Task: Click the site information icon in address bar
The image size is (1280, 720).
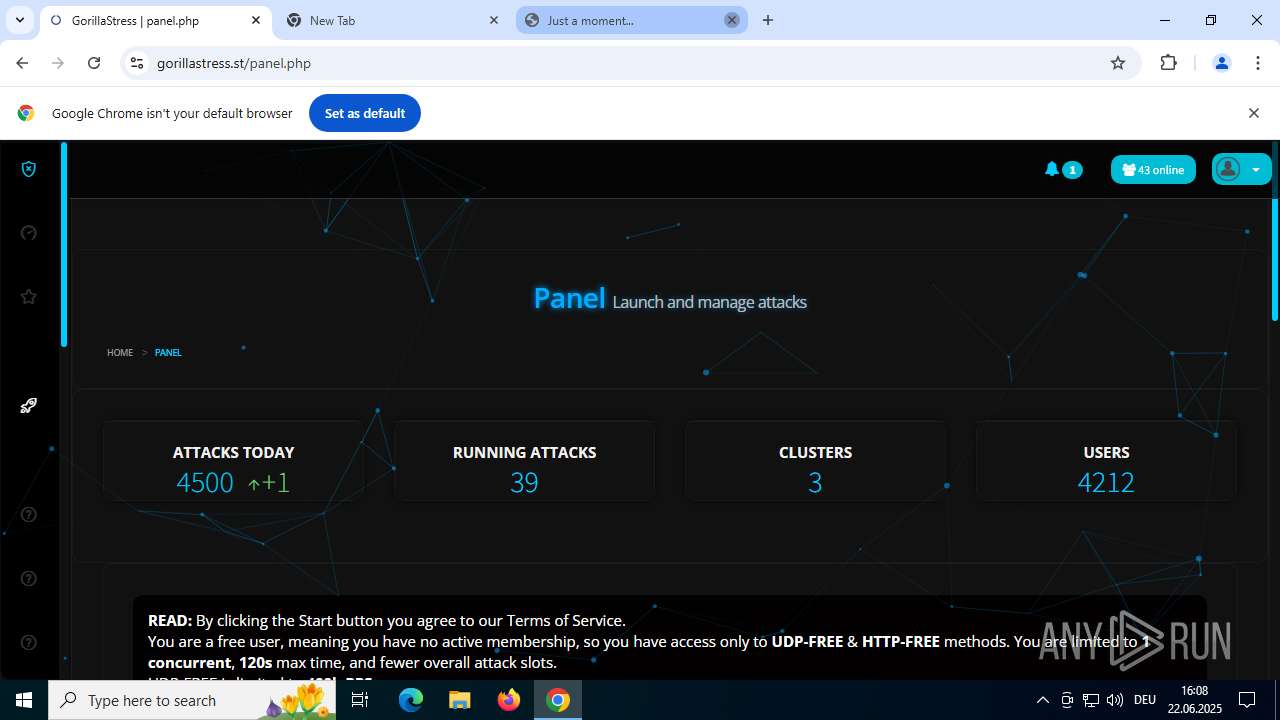Action: (x=137, y=63)
